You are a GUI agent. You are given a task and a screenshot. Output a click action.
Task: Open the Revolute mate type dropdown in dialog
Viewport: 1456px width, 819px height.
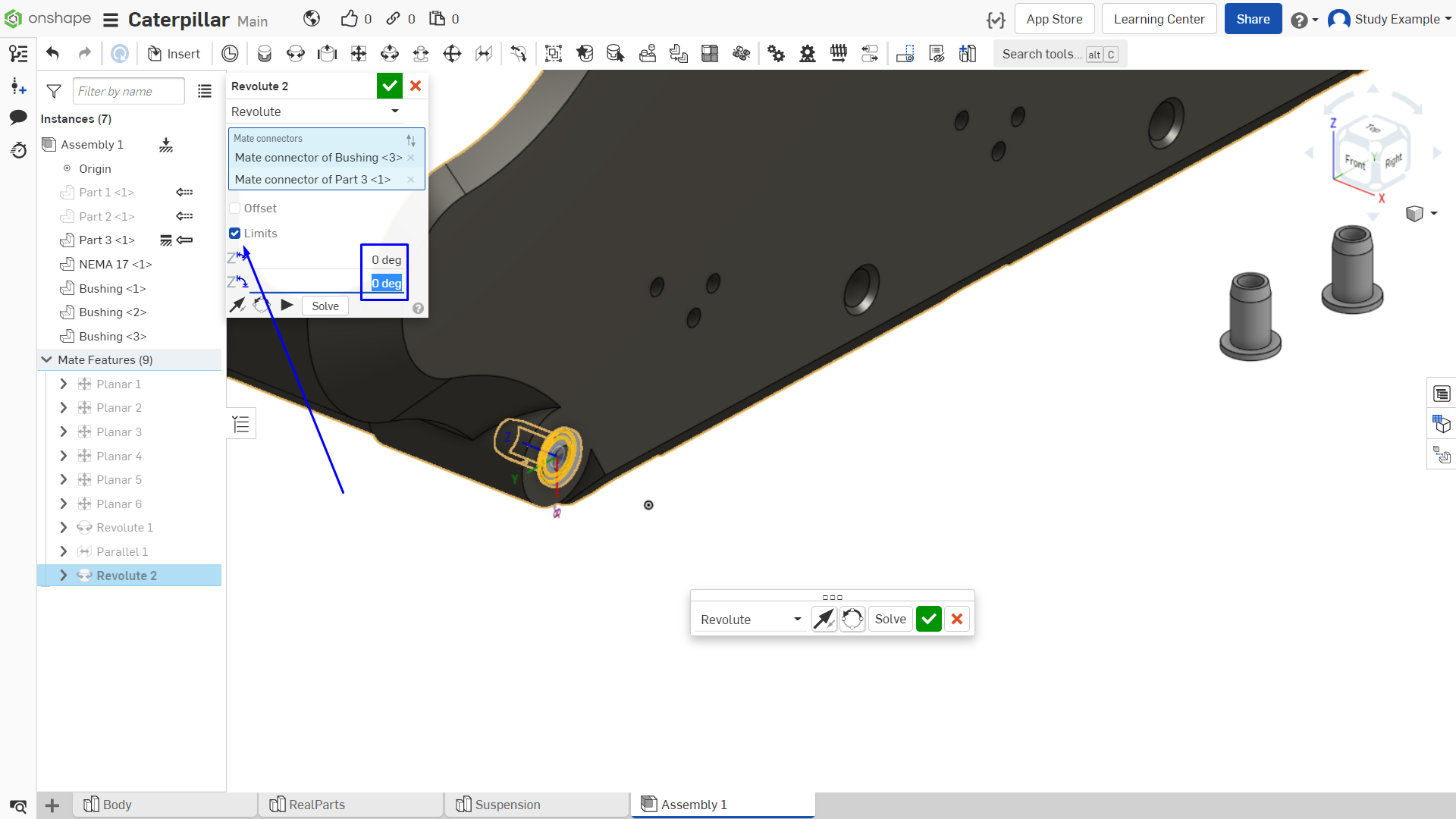(x=315, y=111)
